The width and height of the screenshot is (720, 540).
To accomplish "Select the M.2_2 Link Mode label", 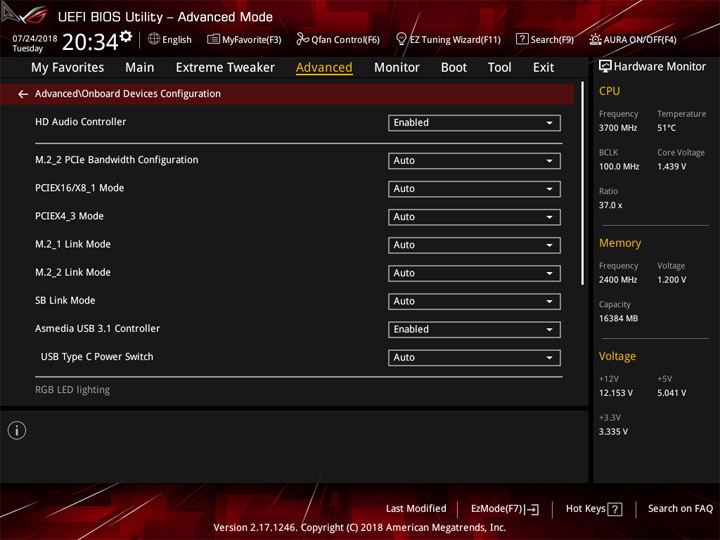I will (73, 272).
